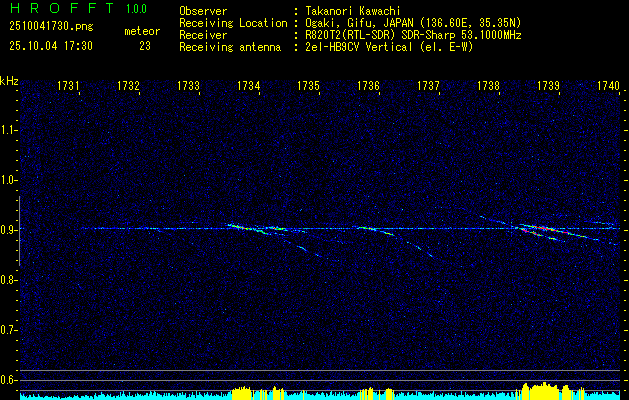Screen dimensions: 629x400
Task: Click the kHz axis unit label
Action: tap(9, 81)
